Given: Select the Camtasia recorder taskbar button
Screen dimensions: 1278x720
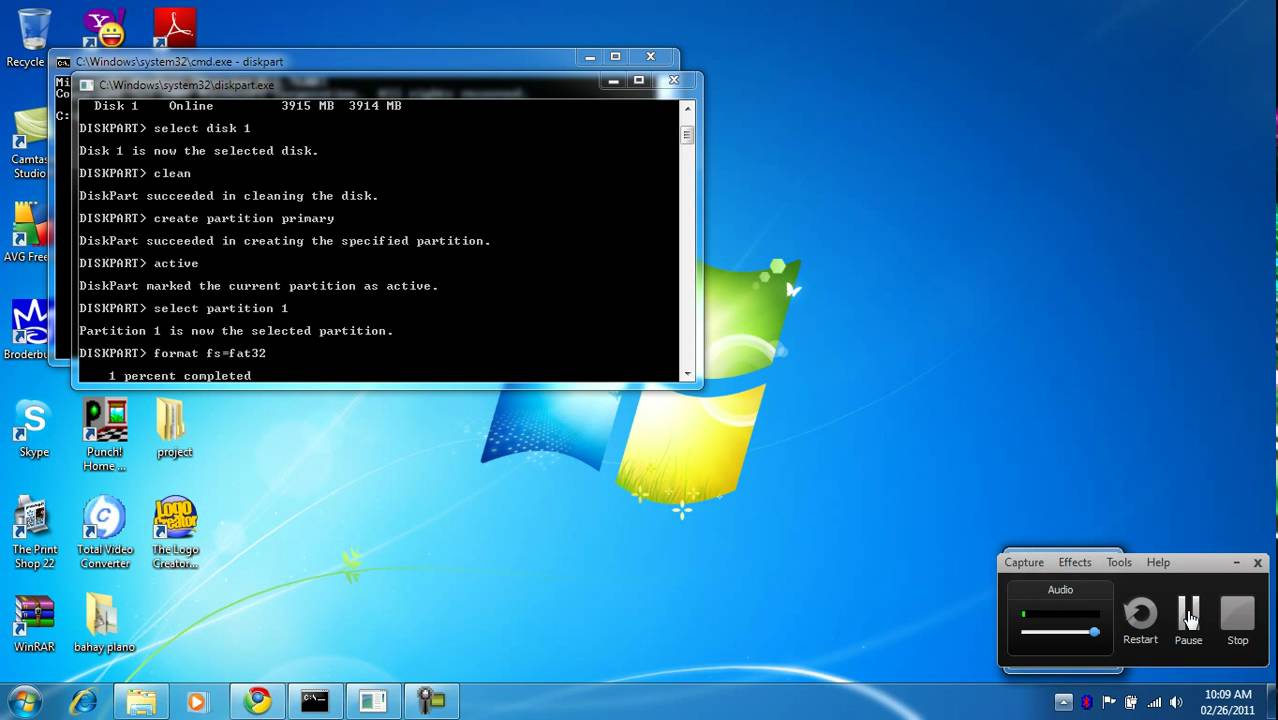Looking at the screenshot, I should pyautogui.click(x=431, y=701).
